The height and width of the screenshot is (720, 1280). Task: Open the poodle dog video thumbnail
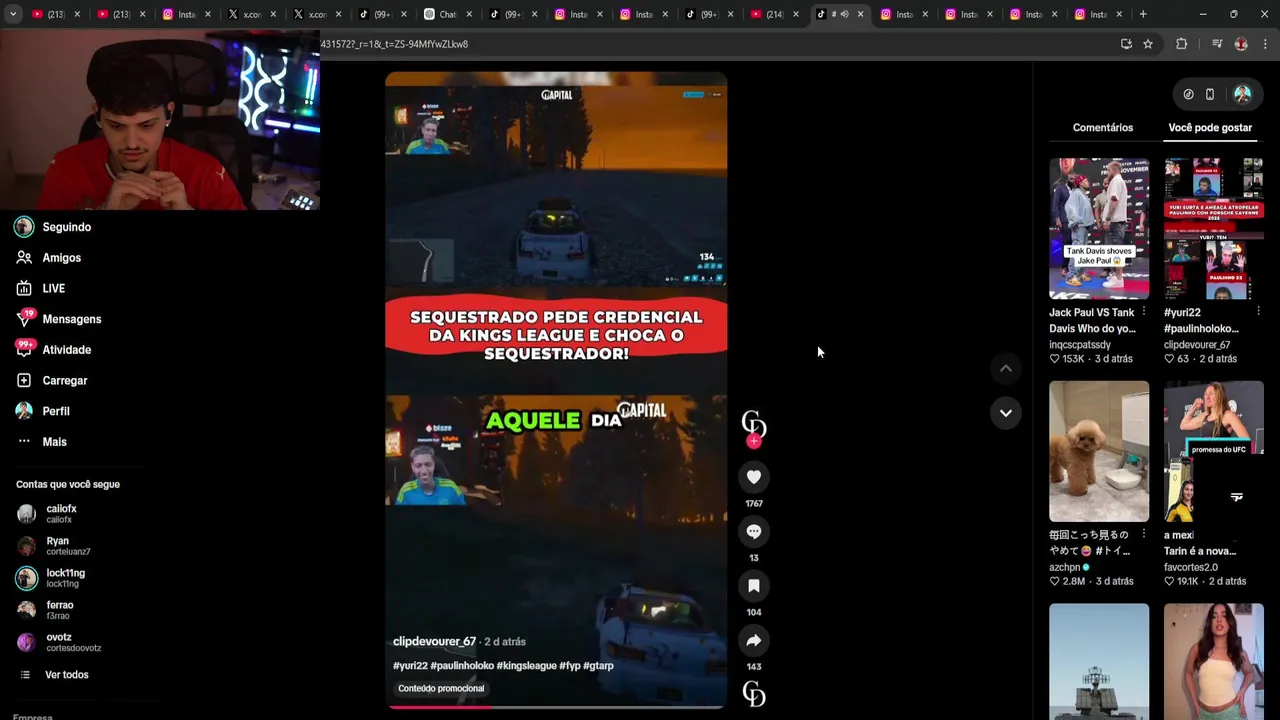pyautogui.click(x=1099, y=451)
